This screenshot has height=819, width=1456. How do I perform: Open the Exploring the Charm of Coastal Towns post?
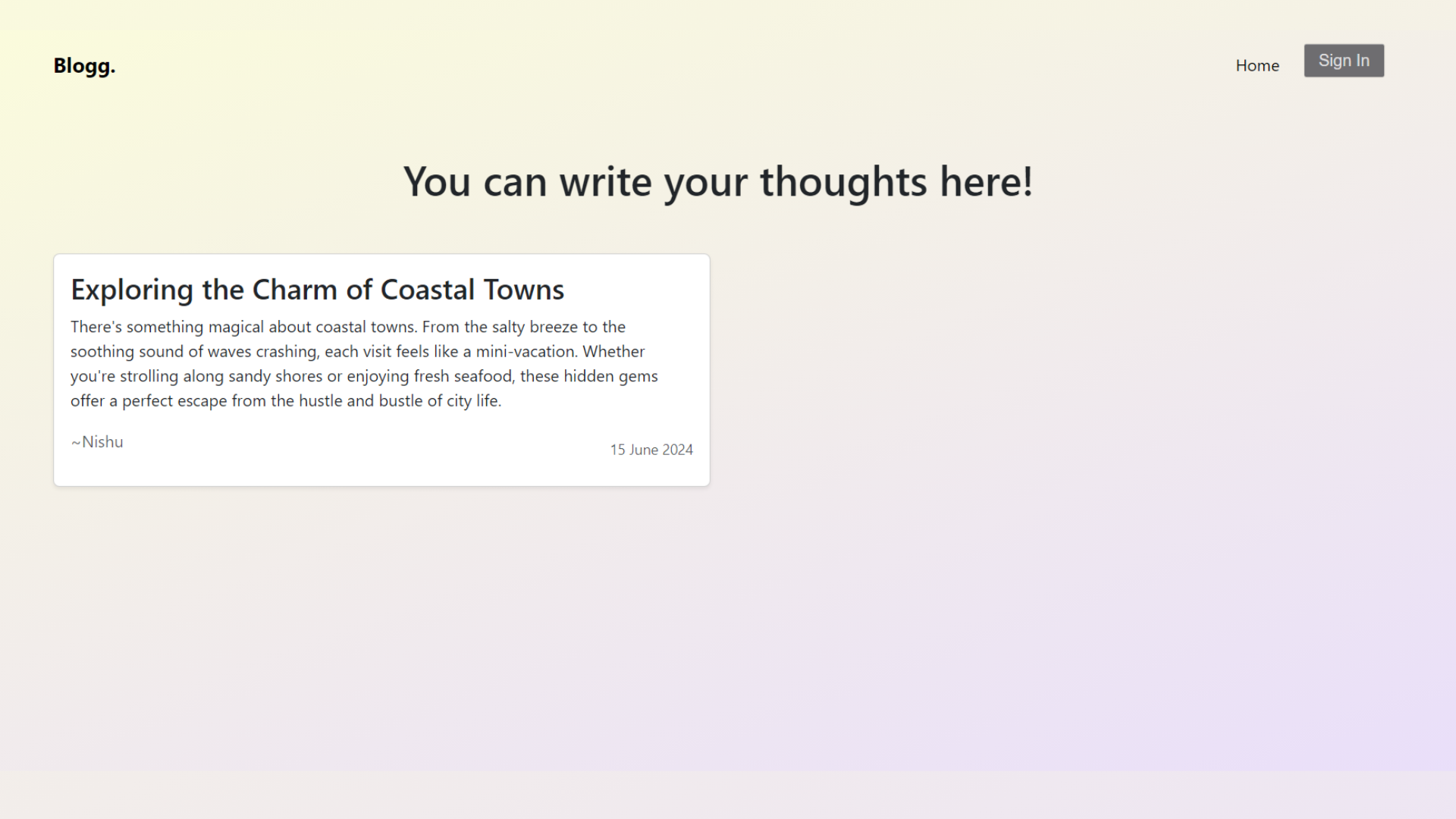[x=317, y=290]
